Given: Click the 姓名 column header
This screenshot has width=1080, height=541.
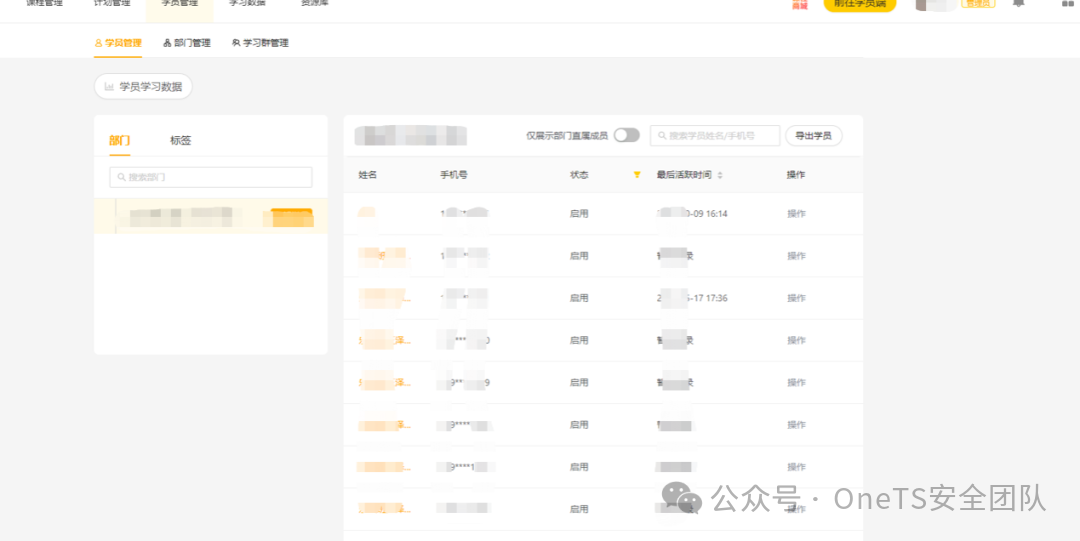Looking at the screenshot, I should [x=368, y=175].
